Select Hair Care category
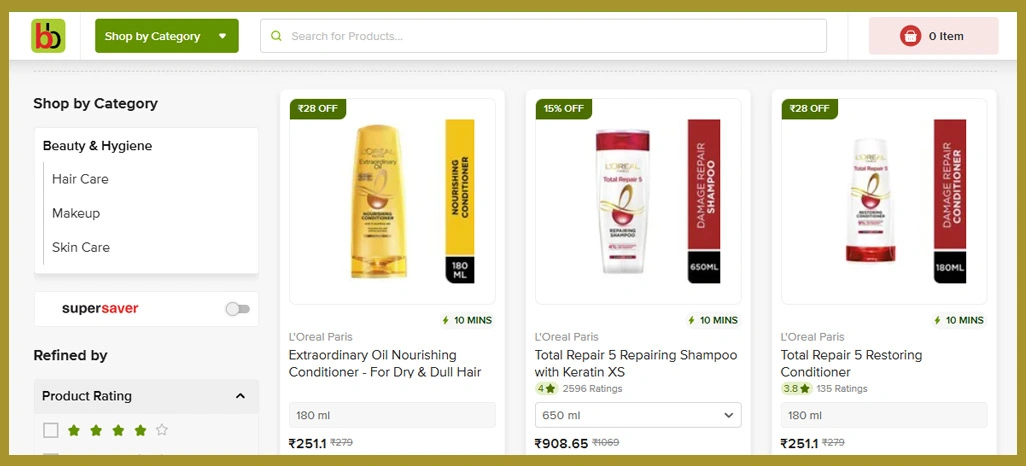The height and width of the screenshot is (466, 1026). coord(80,179)
